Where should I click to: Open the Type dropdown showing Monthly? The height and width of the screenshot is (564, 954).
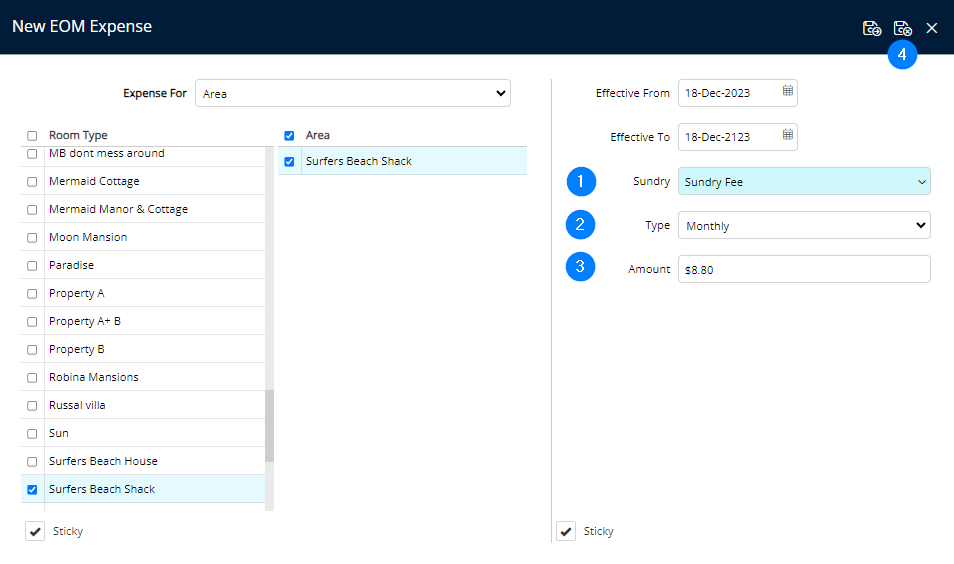[804, 226]
